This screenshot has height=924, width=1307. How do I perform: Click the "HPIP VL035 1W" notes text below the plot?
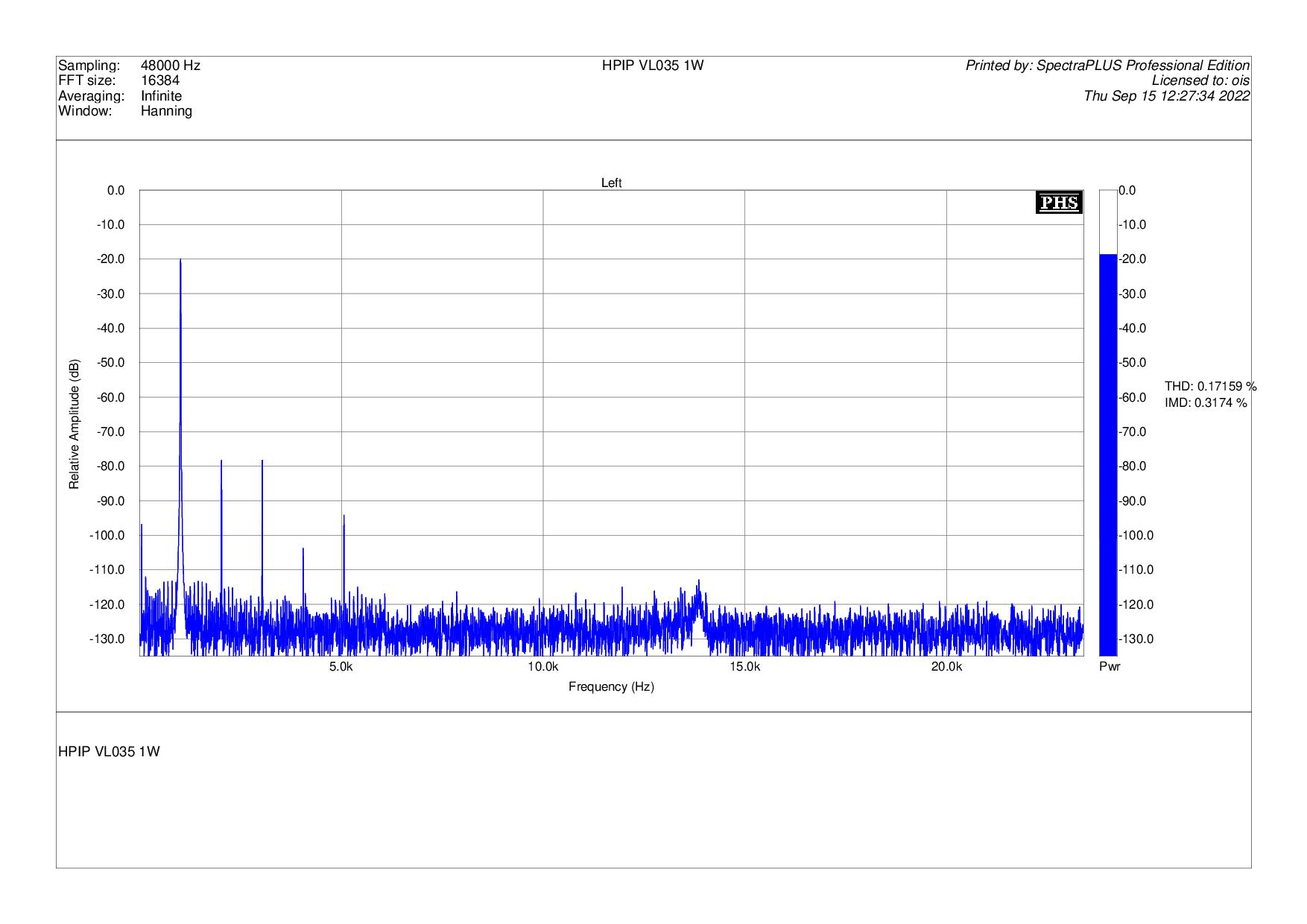[109, 752]
